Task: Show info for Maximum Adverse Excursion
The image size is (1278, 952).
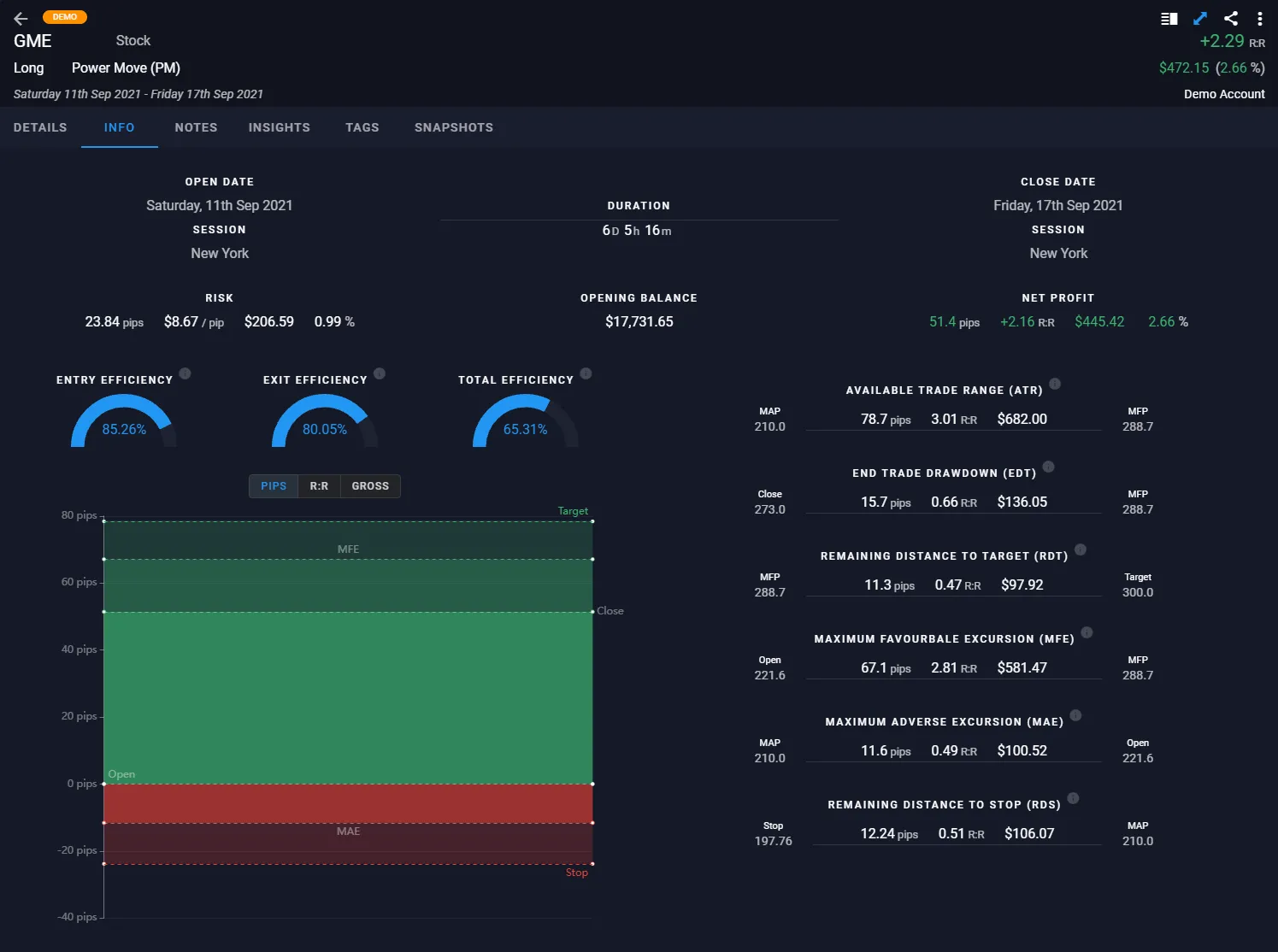Action: pyautogui.click(x=1076, y=715)
